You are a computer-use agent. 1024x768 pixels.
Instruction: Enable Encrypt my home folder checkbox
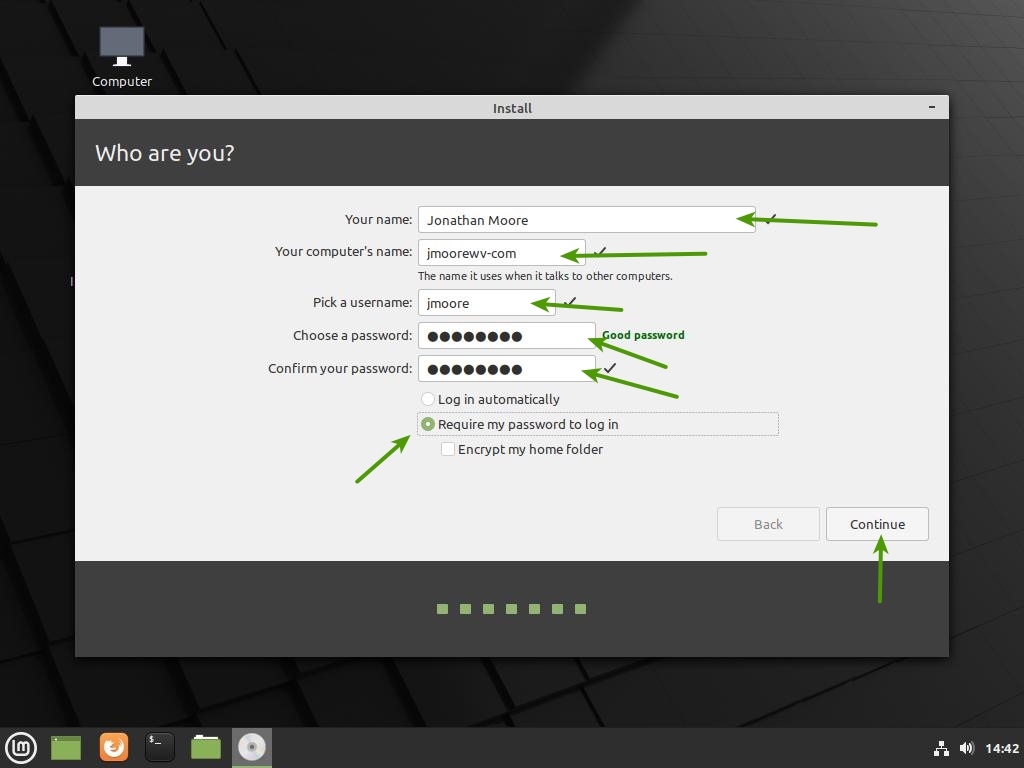point(448,449)
